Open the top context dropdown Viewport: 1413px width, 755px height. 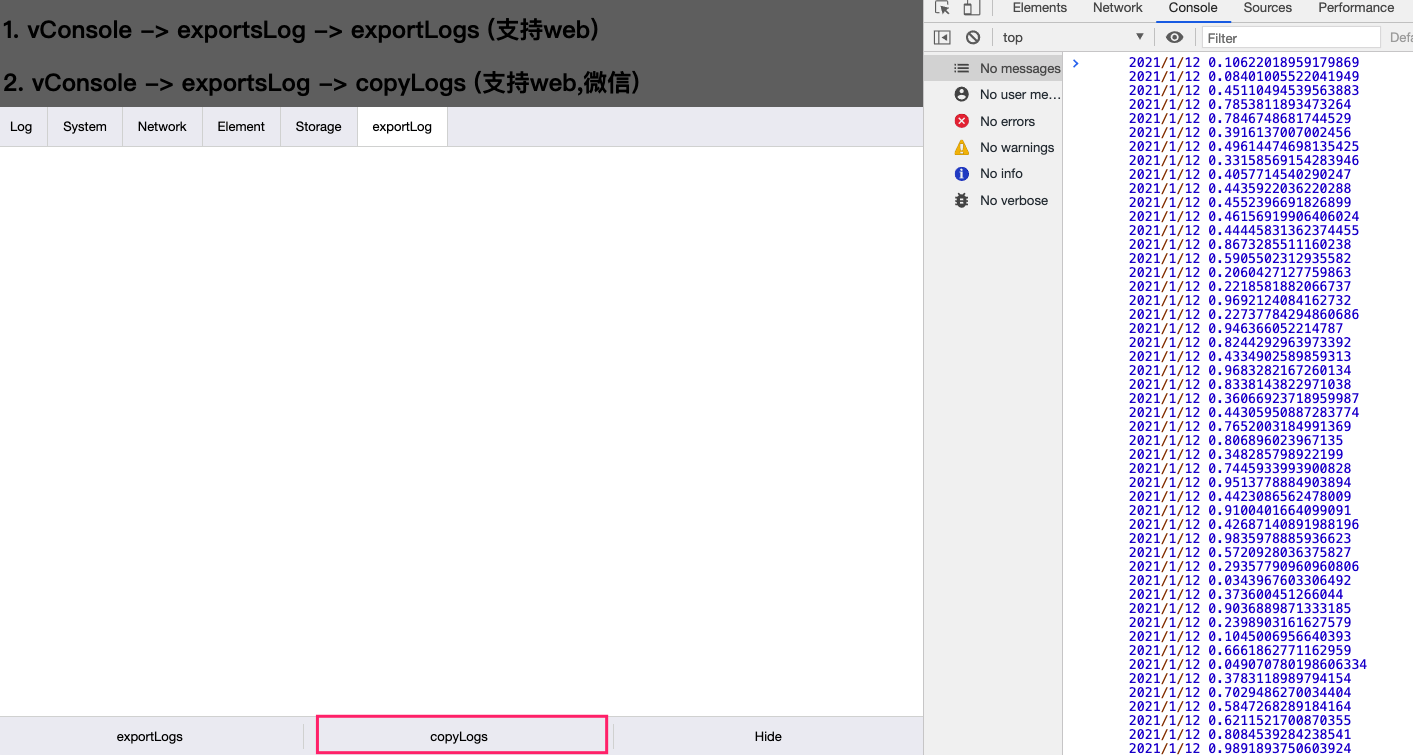coord(1073,37)
